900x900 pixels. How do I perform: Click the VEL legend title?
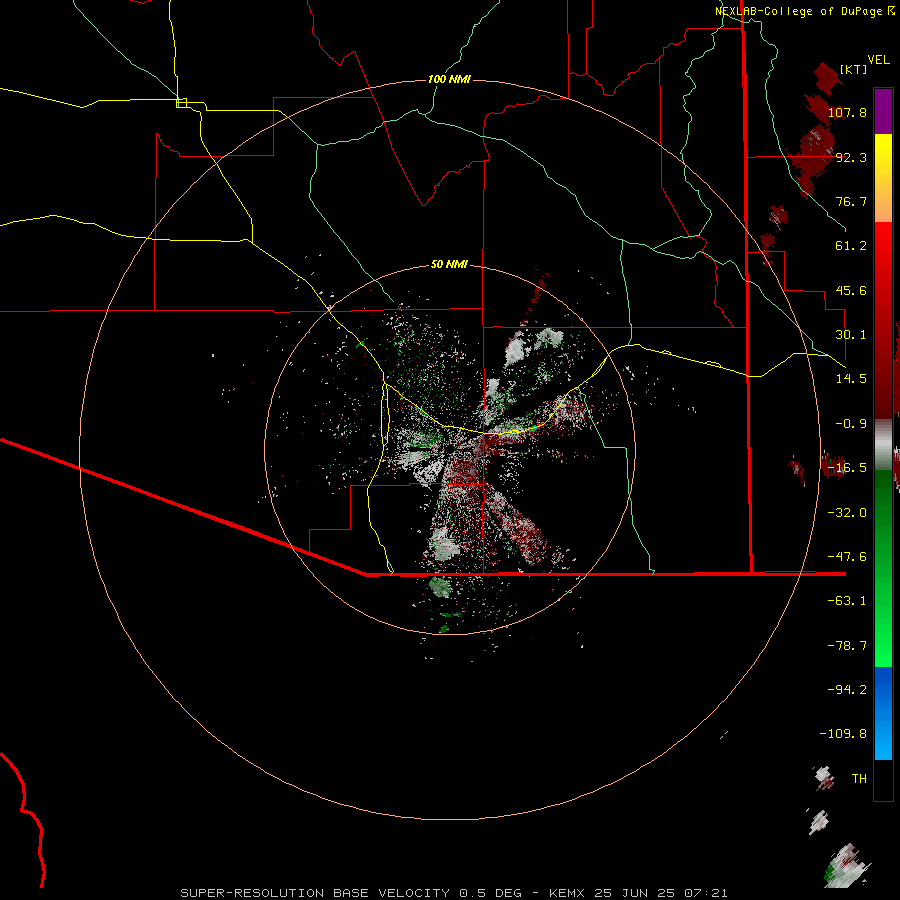click(878, 60)
